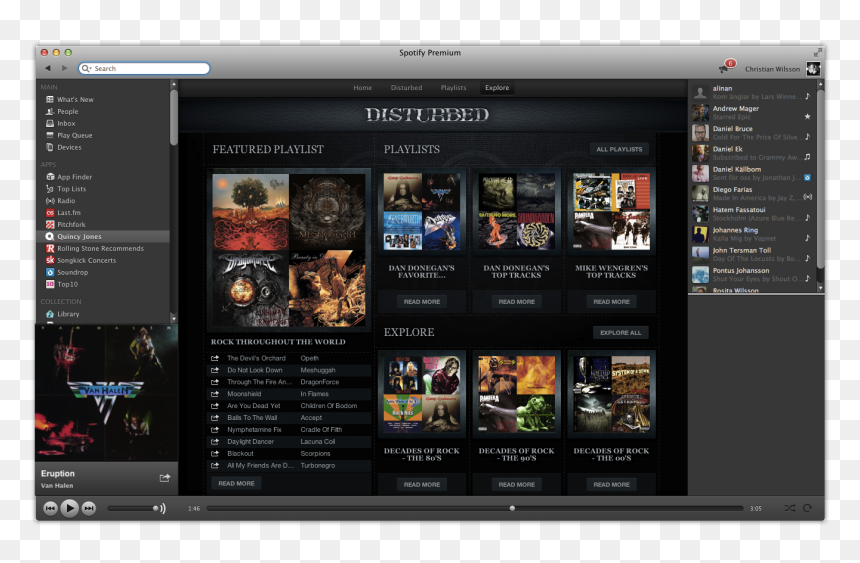This screenshot has height=563, width=860.
Task: Click the volume speaker icon
Action: click(x=160, y=509)
